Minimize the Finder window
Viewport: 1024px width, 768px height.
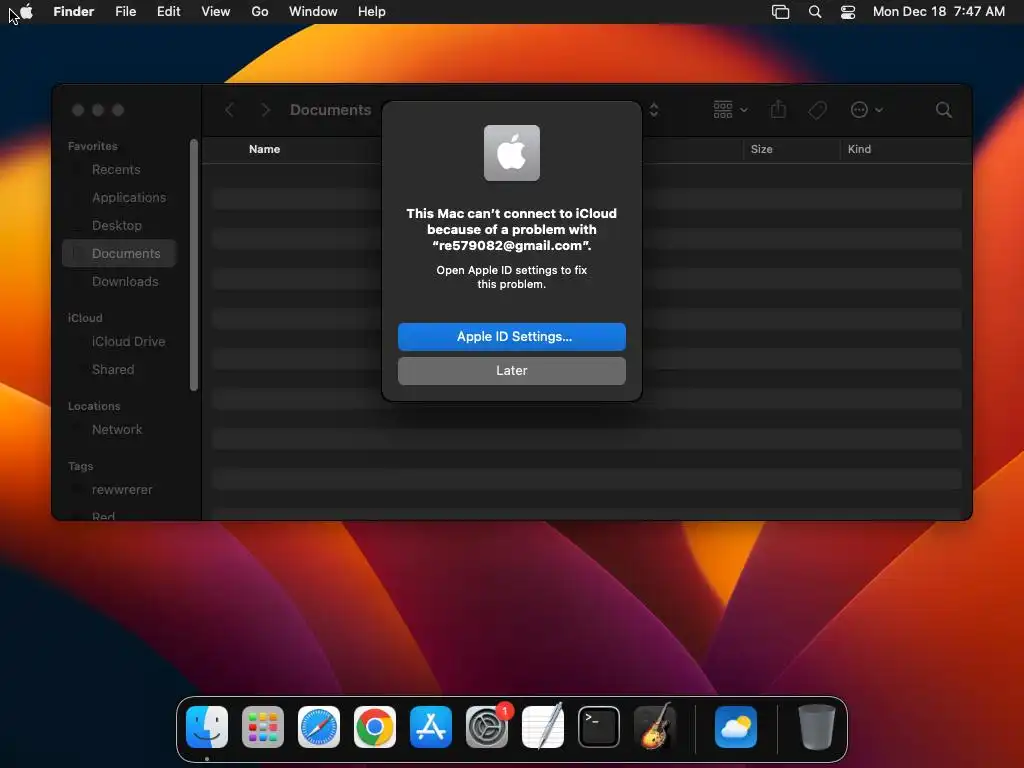coord(98,110)
